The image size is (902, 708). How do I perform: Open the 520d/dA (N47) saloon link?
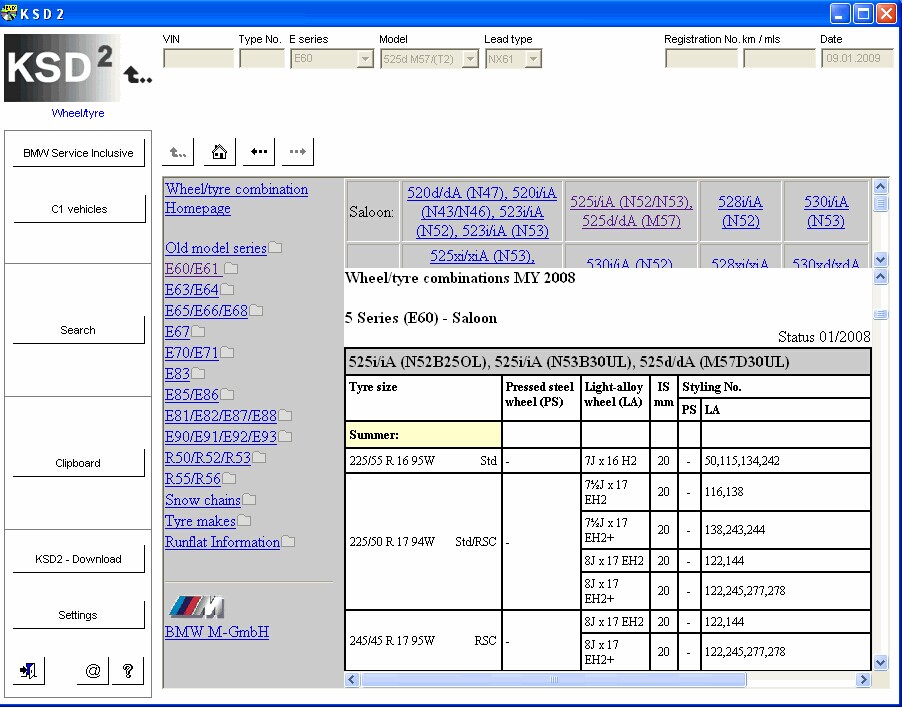pos(482,212)
